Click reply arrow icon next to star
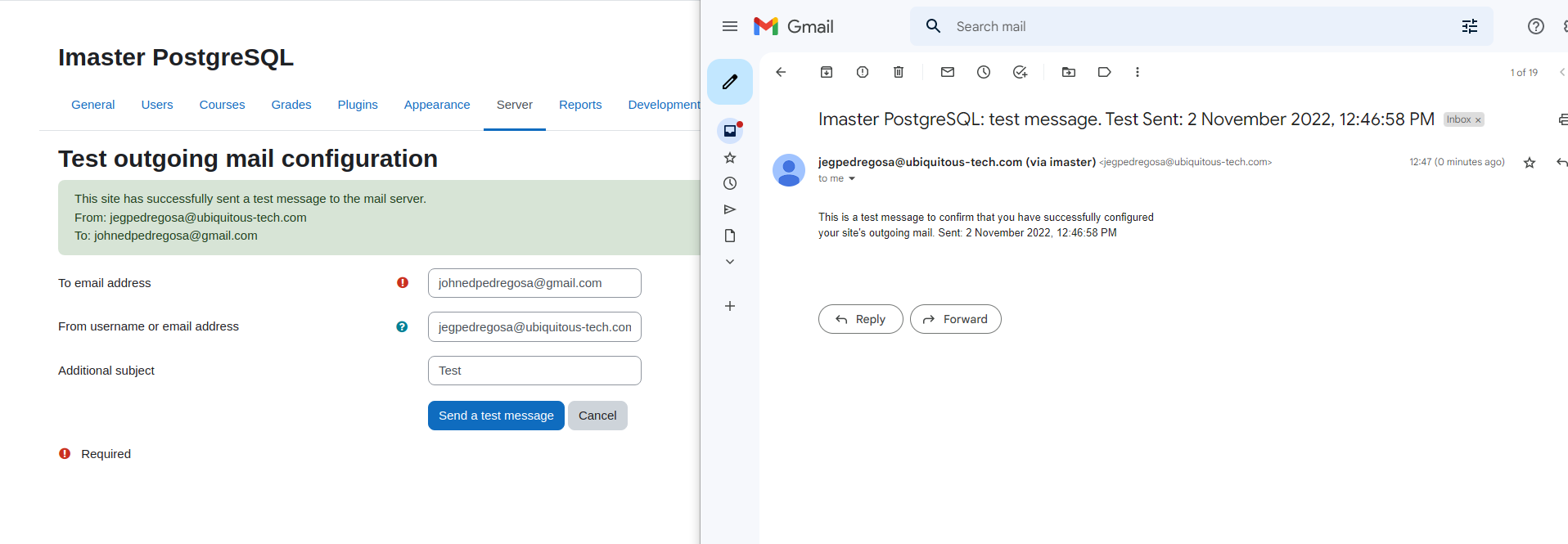1568x544 pixels. tap(1561, 163)
